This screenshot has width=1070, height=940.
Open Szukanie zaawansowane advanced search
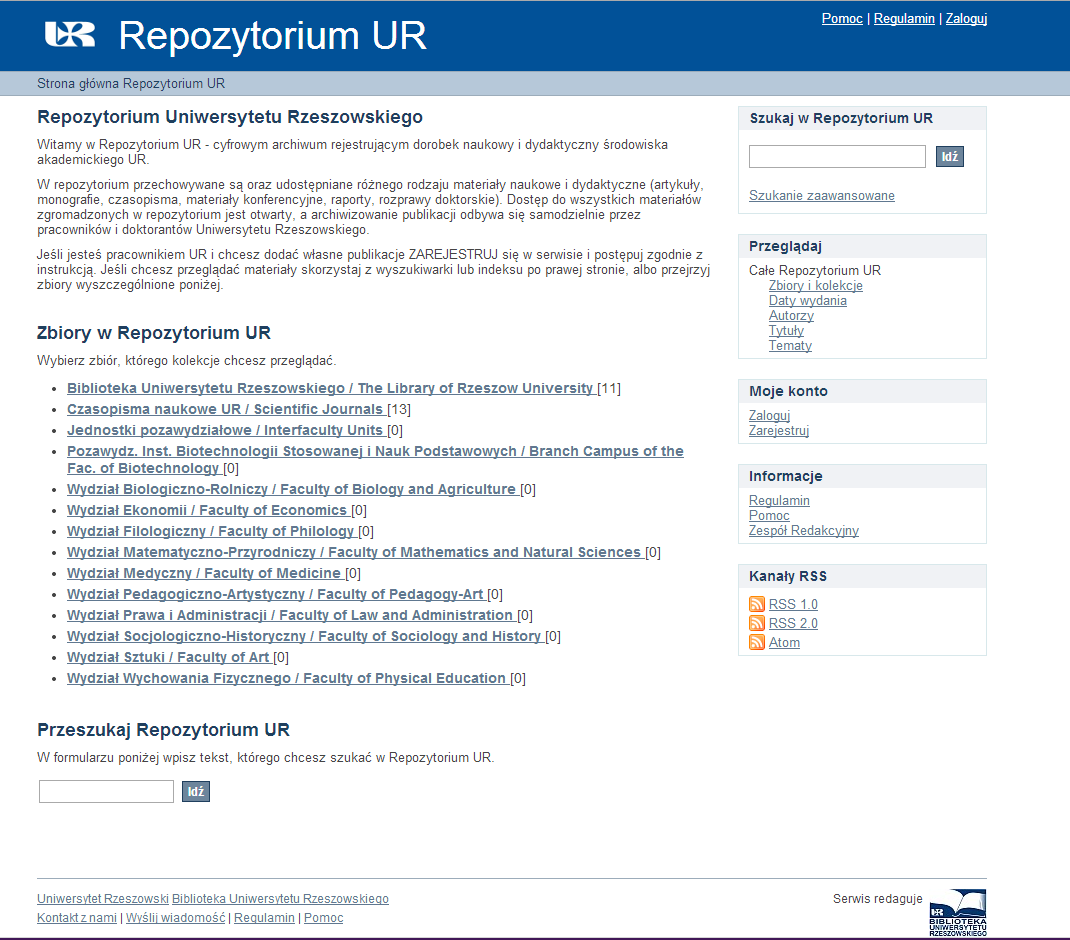(822, 195)
